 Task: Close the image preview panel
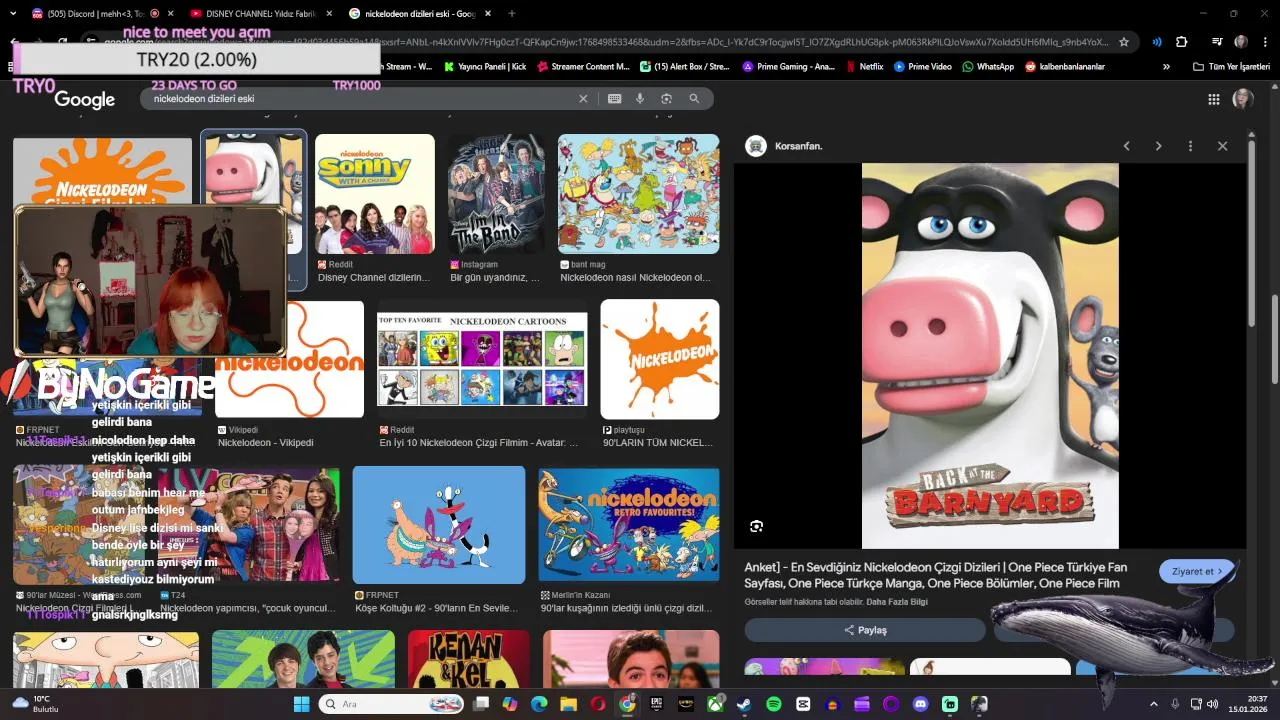[x=1222, y=146]
